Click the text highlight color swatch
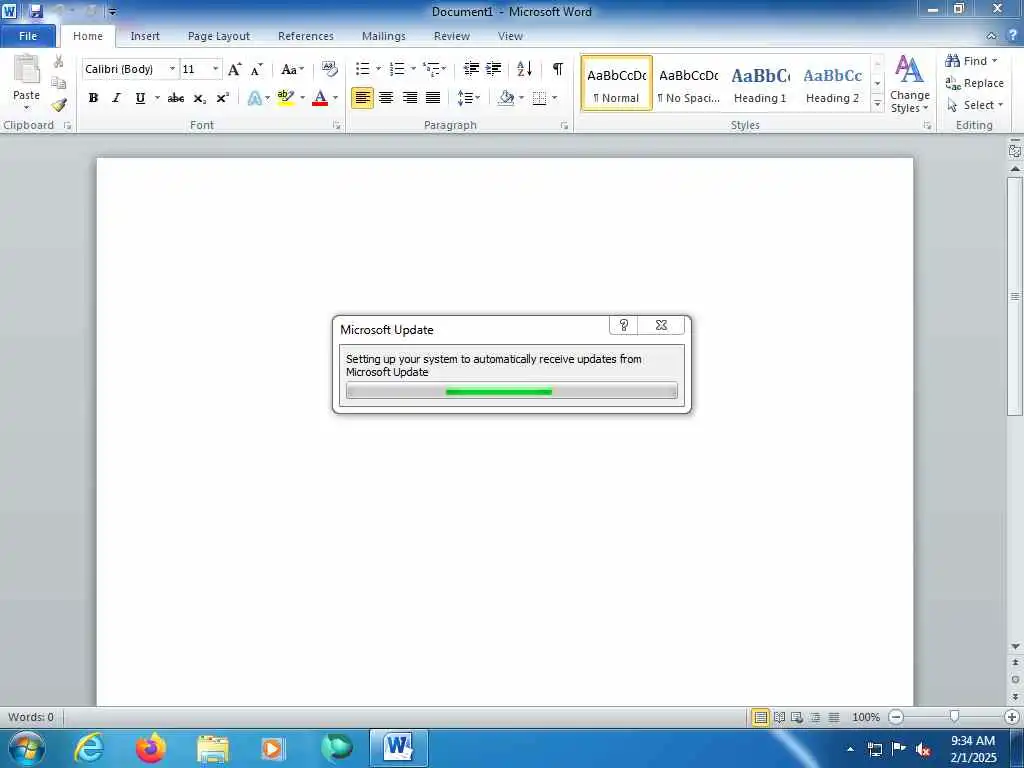Image resolution: width=1024 pixels, height=768 pixels. tap(285, 98)
